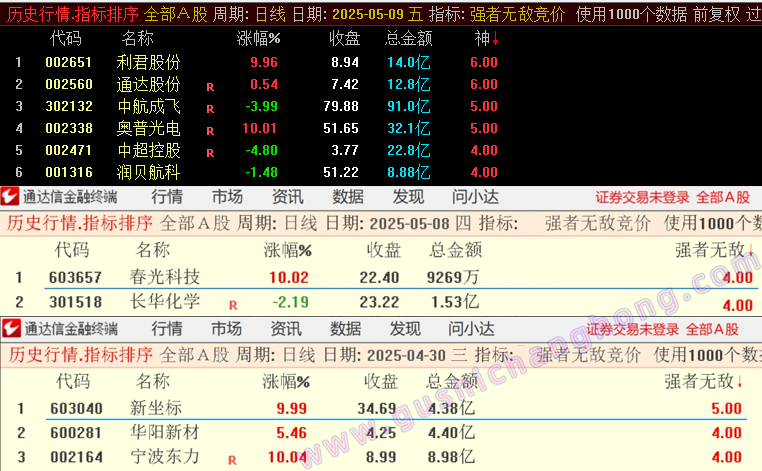Open 问小达 menu above the 2025-05-08 table
The width and height of the screenshot is (762, 471).
pyautogui.click(x=475, y=197)
